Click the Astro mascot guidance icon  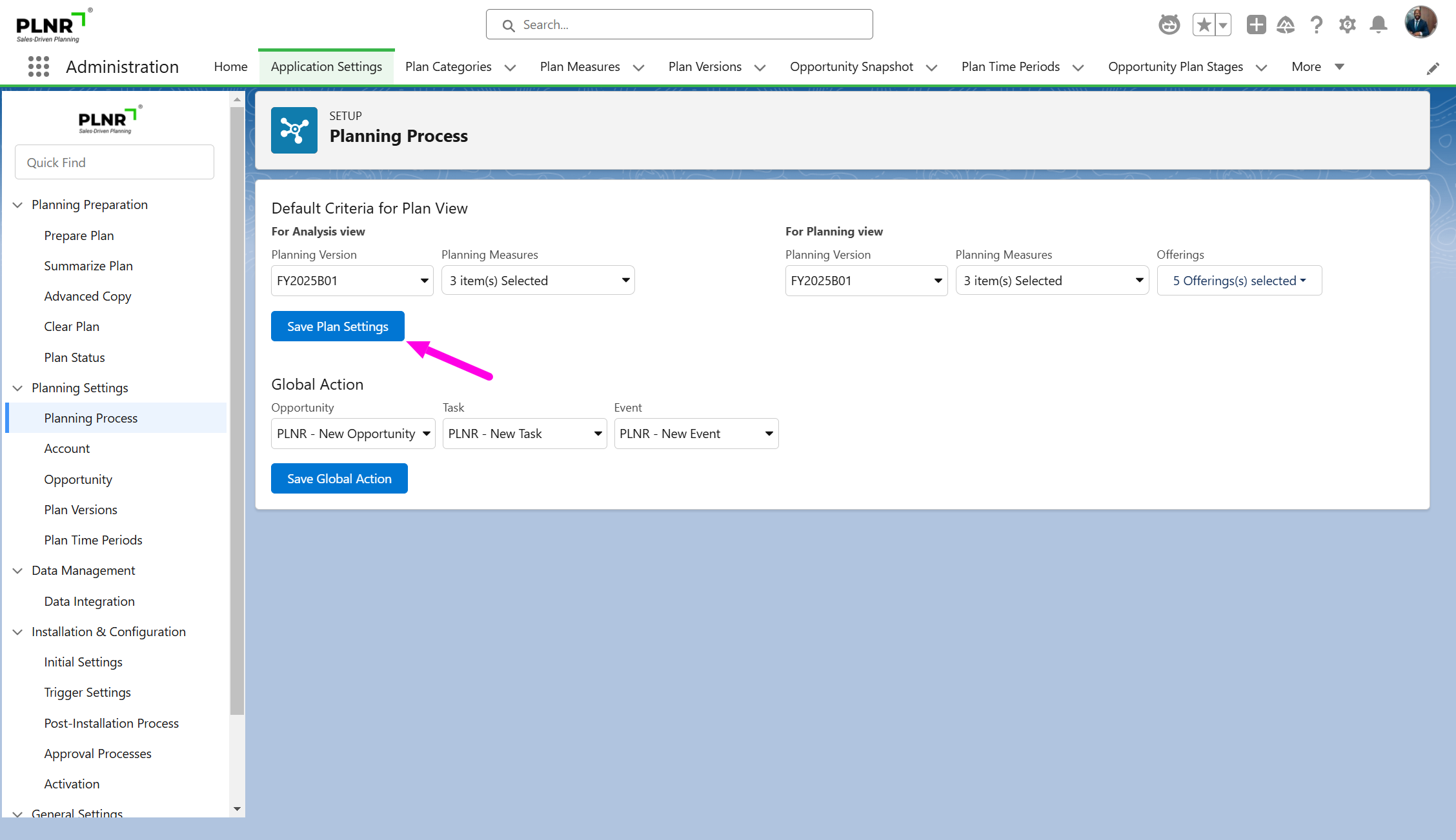click(1169, 25)
